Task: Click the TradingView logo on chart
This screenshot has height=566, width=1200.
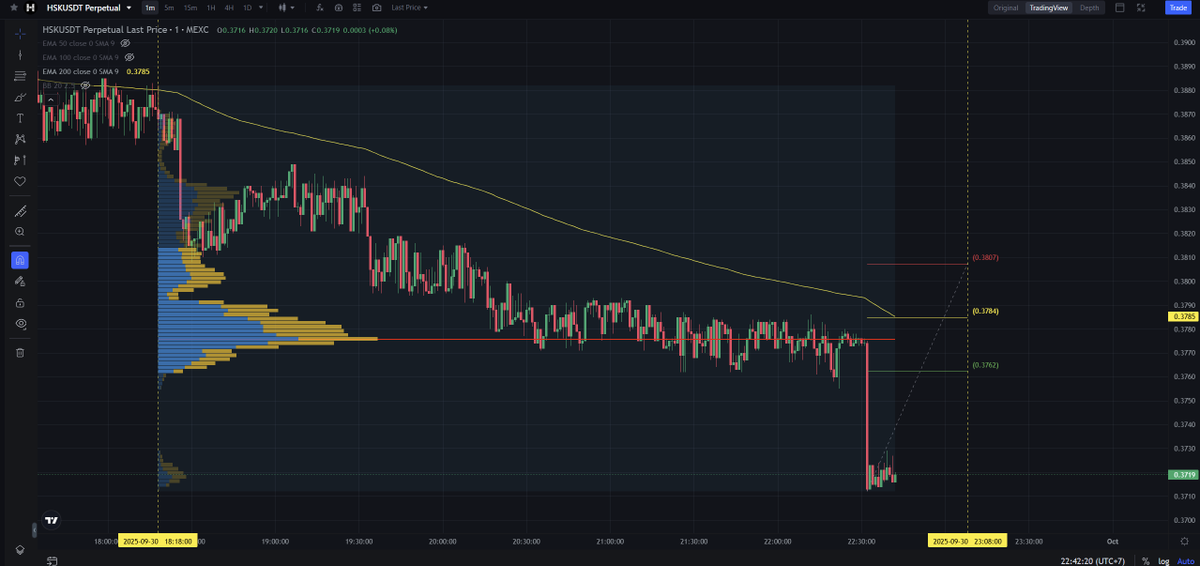Action: (51, 521)
